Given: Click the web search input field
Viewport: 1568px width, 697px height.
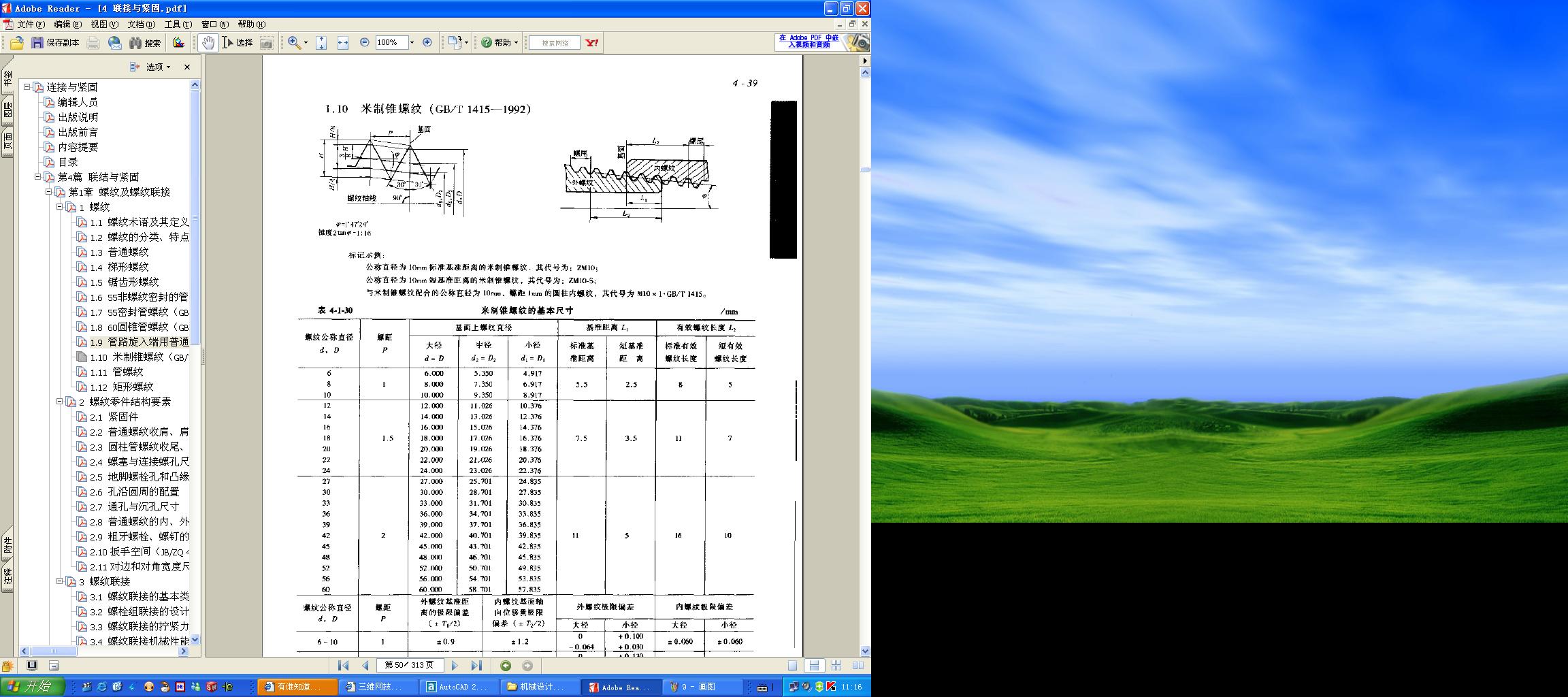Looking at the screenshot, I should (555, 43).
